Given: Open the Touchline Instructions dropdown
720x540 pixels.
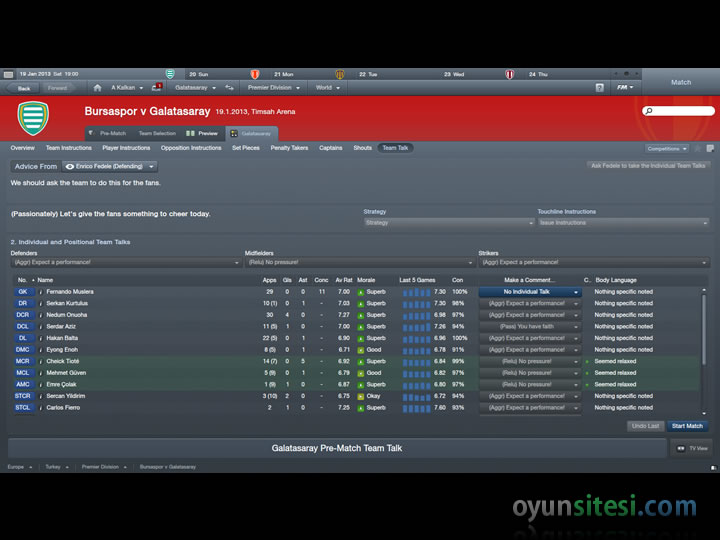Looking at the screenshot, I should [623, 223].
